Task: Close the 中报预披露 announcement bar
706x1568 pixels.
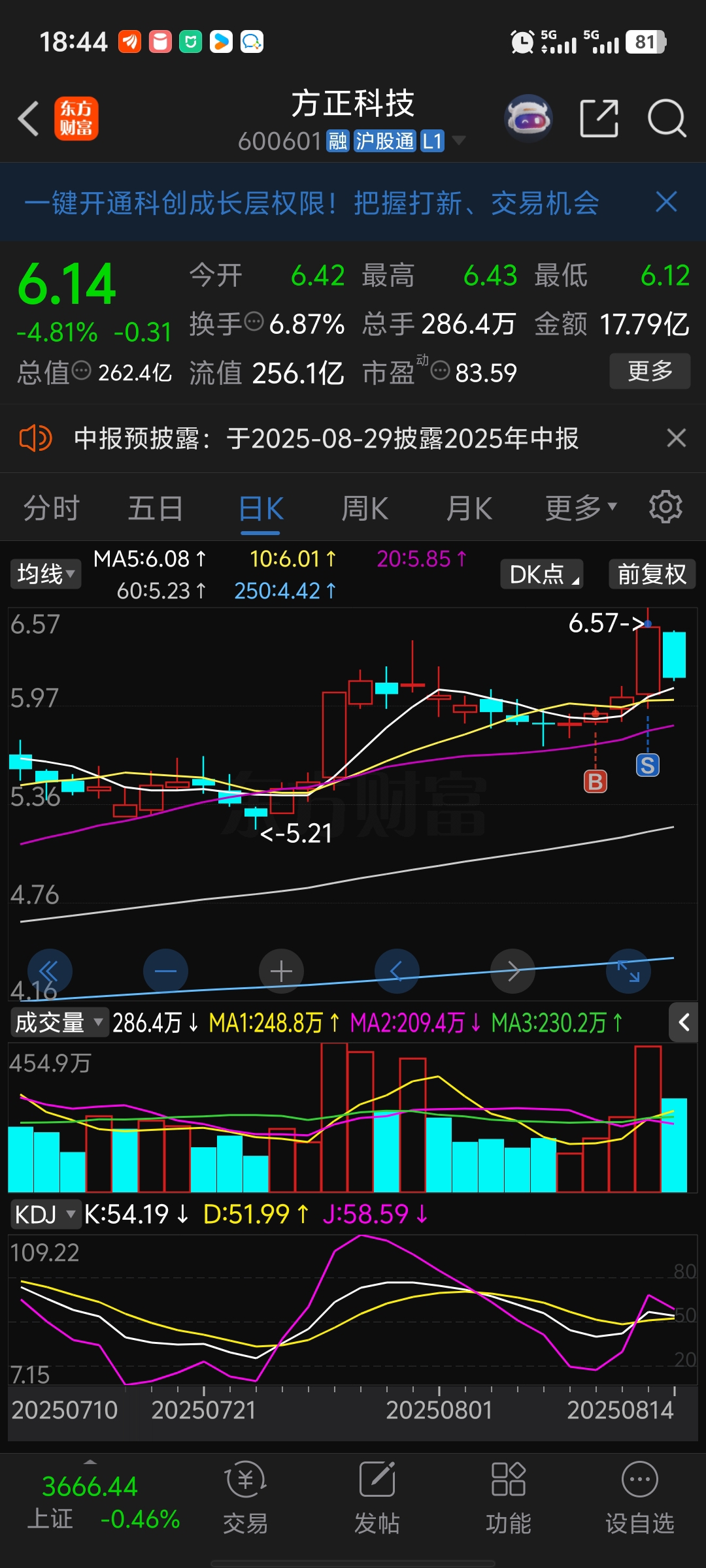Action: coord(676,438)
